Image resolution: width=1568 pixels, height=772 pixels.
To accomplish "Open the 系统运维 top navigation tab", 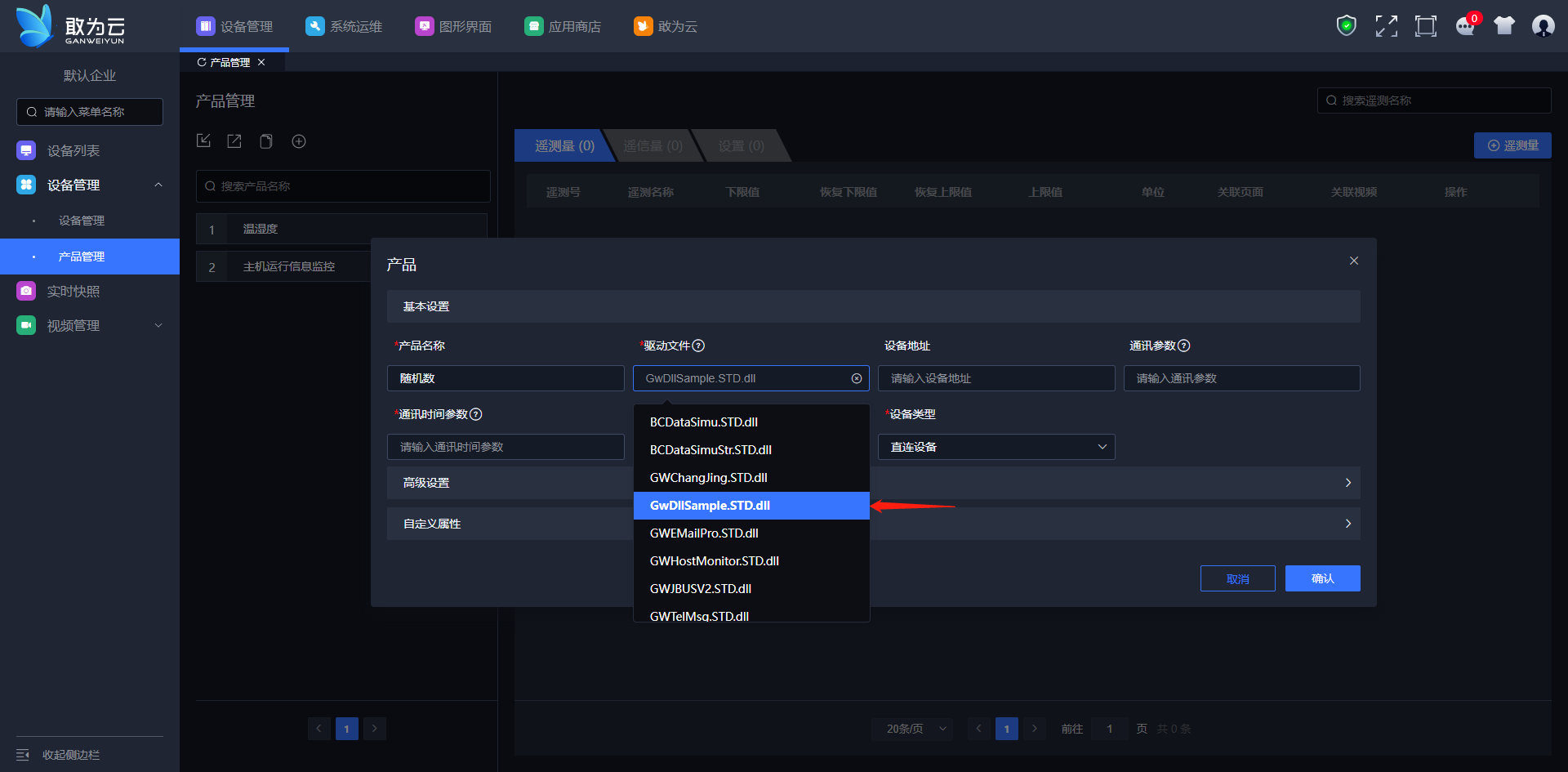I will [344, 26].
